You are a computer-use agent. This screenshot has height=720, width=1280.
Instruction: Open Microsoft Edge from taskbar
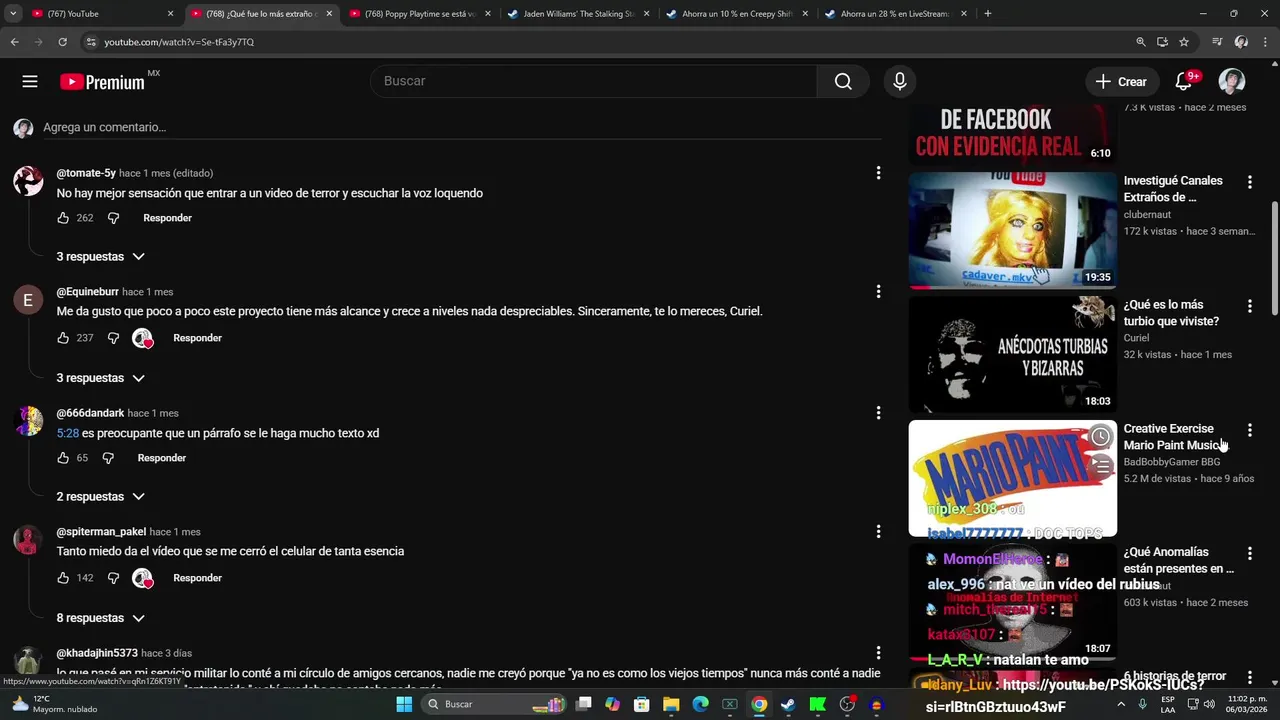point(701,704)
